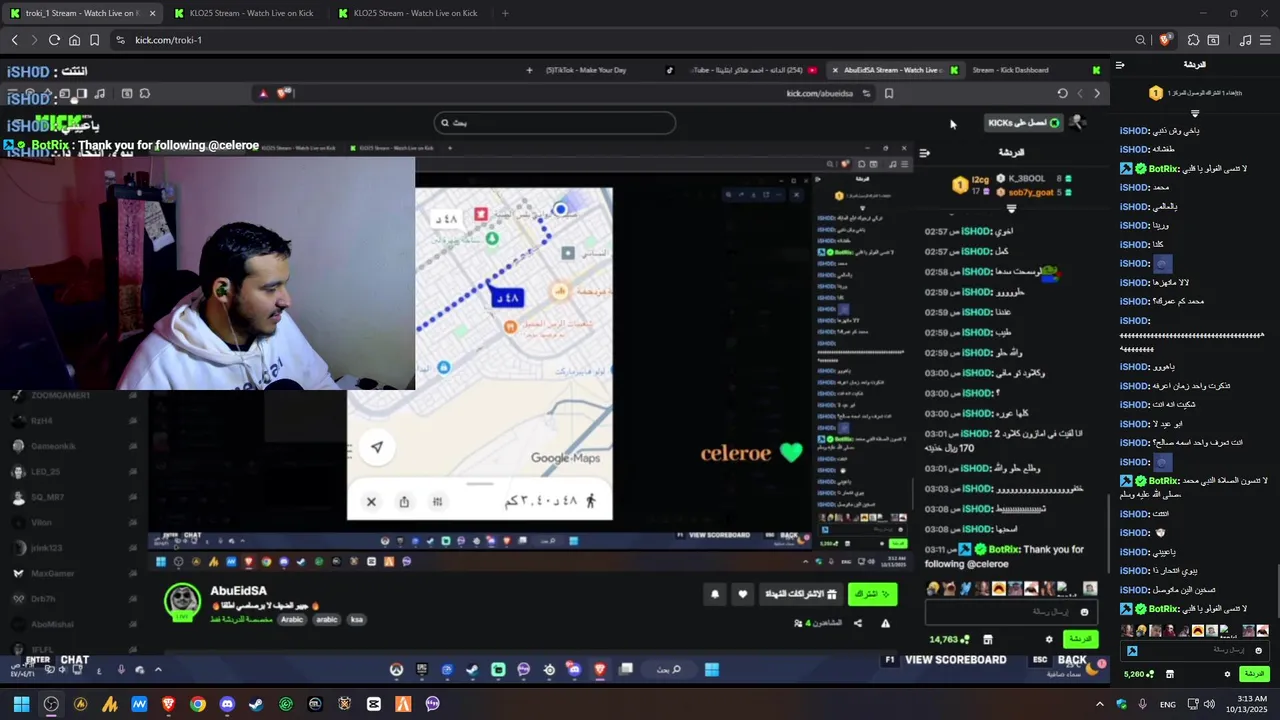This screenshot has height=720, width=1280.
Task: Open the browser extensions puzzle icon
Action: coord(1193,40)
